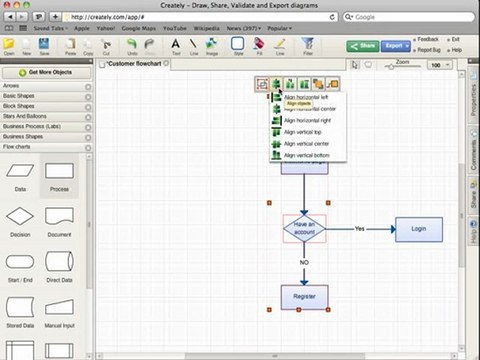
Task: Choose Align vertical bottom
Action: point(308,155)
